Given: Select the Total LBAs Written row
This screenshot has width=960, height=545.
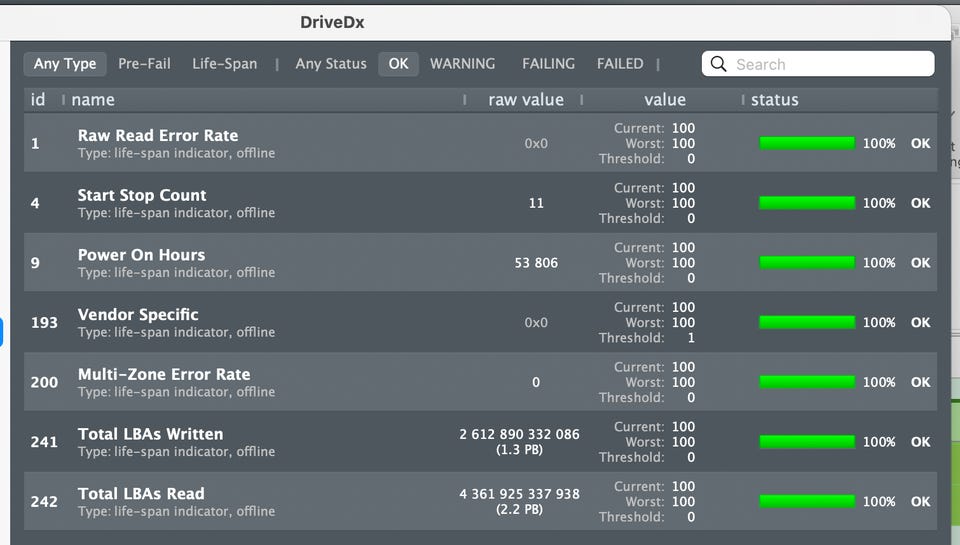Looking at the screenshot, I should [x=481, y=442].
